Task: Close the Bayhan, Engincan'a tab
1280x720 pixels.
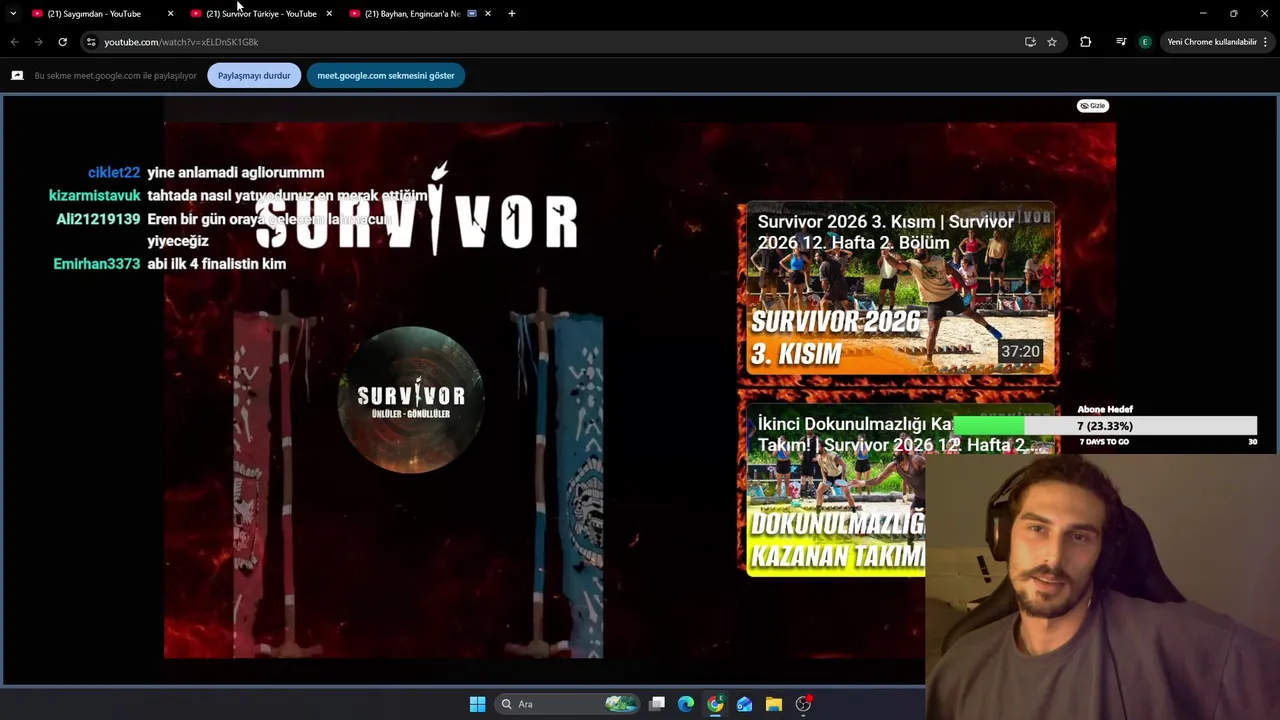Action: point(488,13)
